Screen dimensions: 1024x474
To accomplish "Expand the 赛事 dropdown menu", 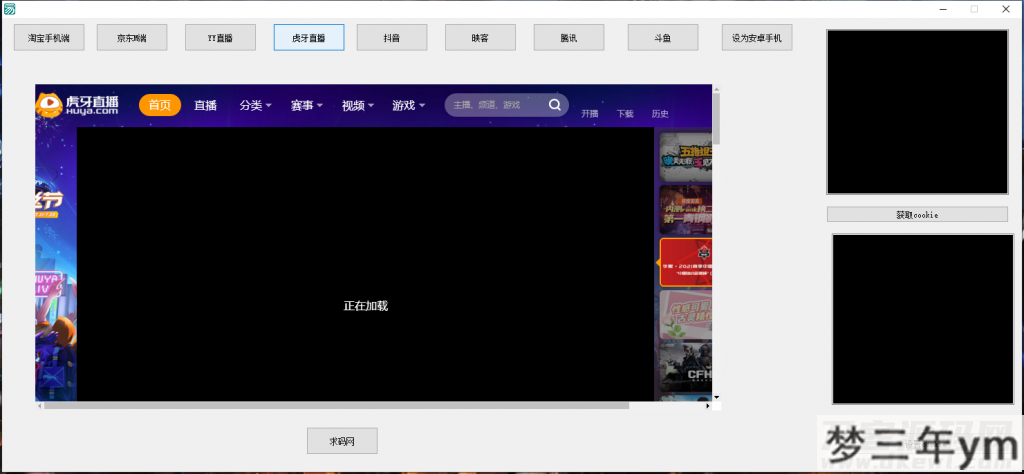I will [307, 105].
